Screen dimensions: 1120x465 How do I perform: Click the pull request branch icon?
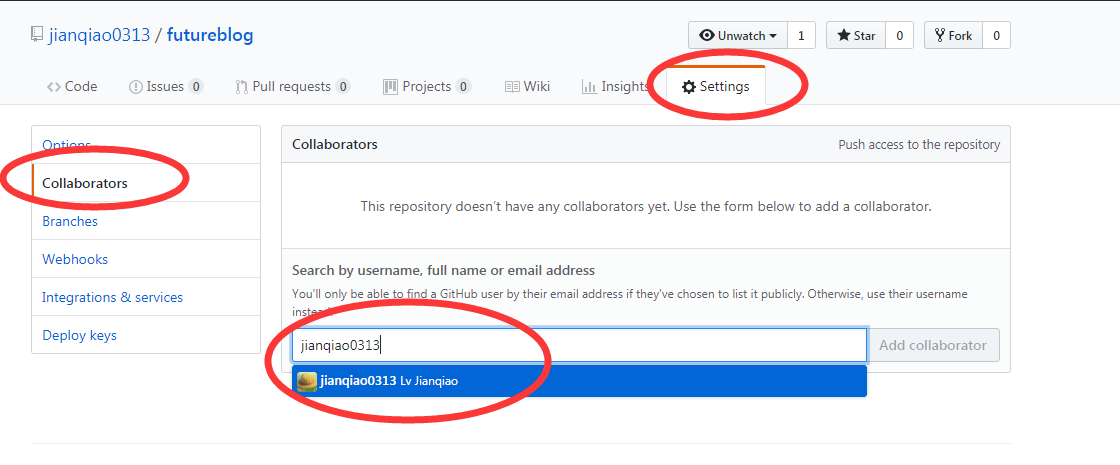[x=241, y=87]
